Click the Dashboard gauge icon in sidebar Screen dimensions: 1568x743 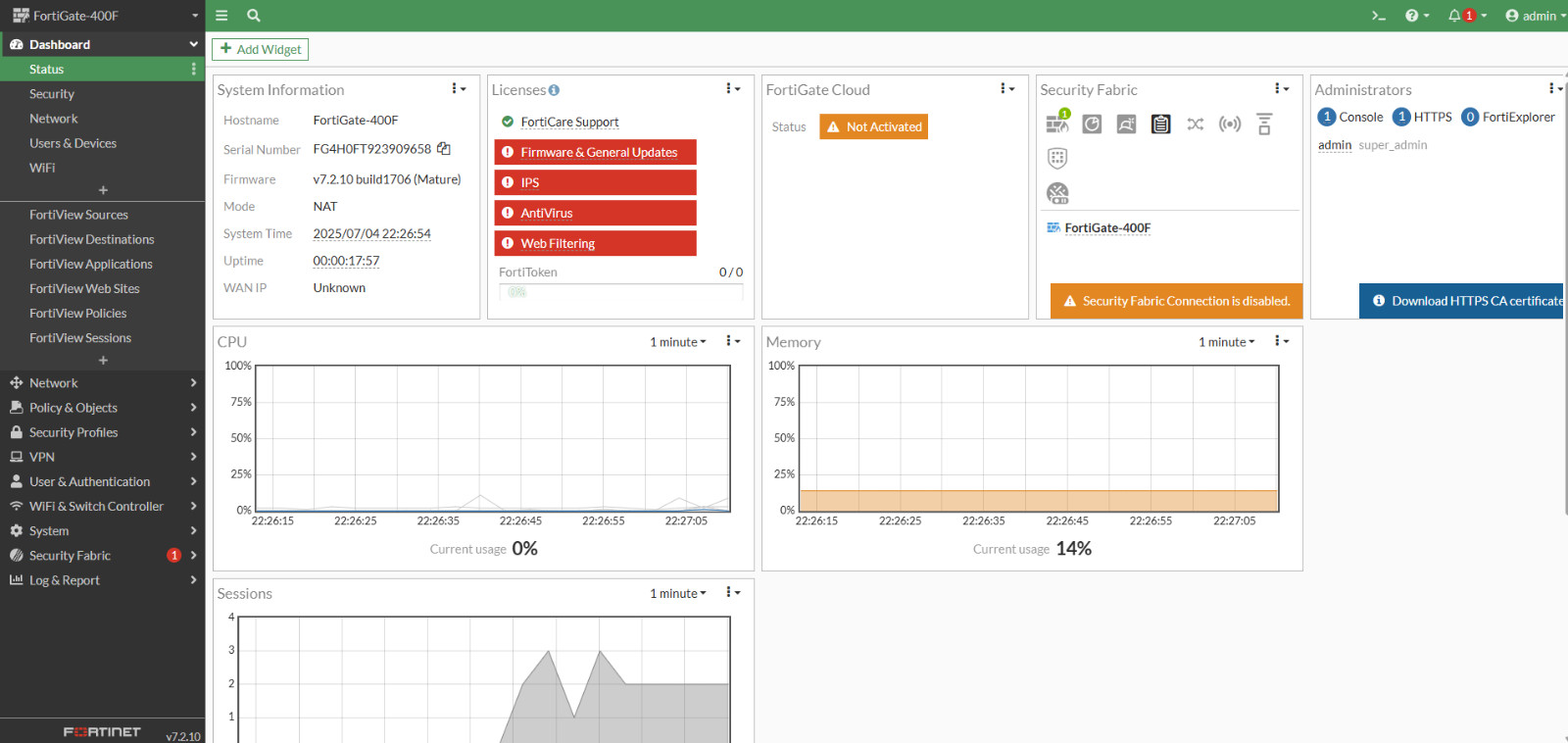[x=17, y=44]
